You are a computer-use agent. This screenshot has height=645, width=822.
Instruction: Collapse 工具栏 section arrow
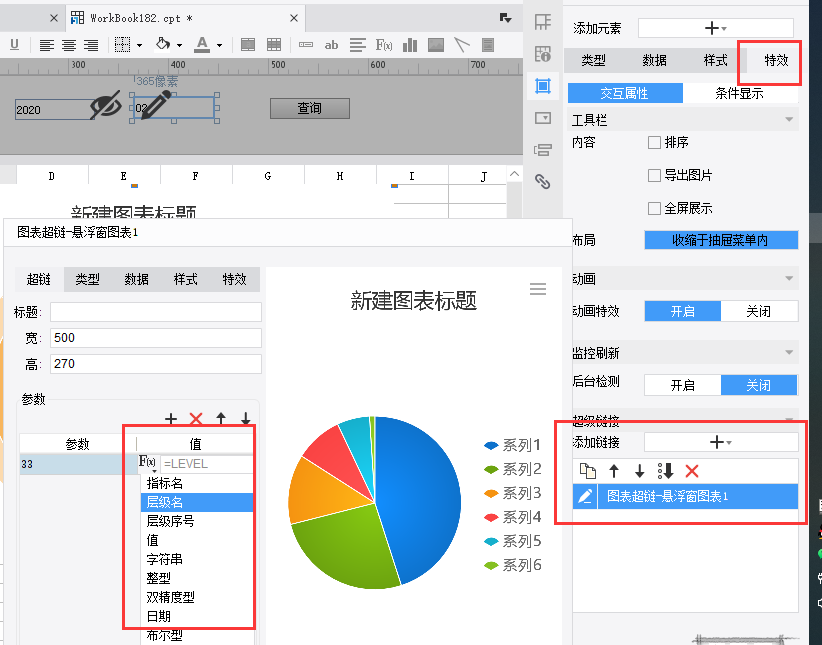pos(789,120)
